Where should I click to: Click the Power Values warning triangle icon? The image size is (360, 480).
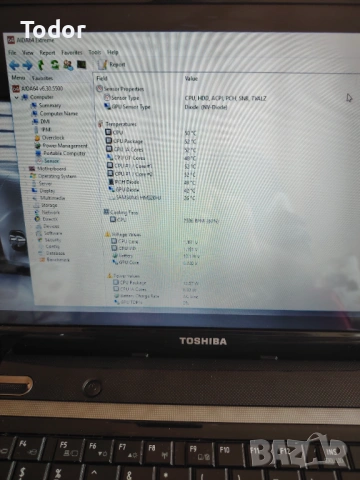pos(109,276)
